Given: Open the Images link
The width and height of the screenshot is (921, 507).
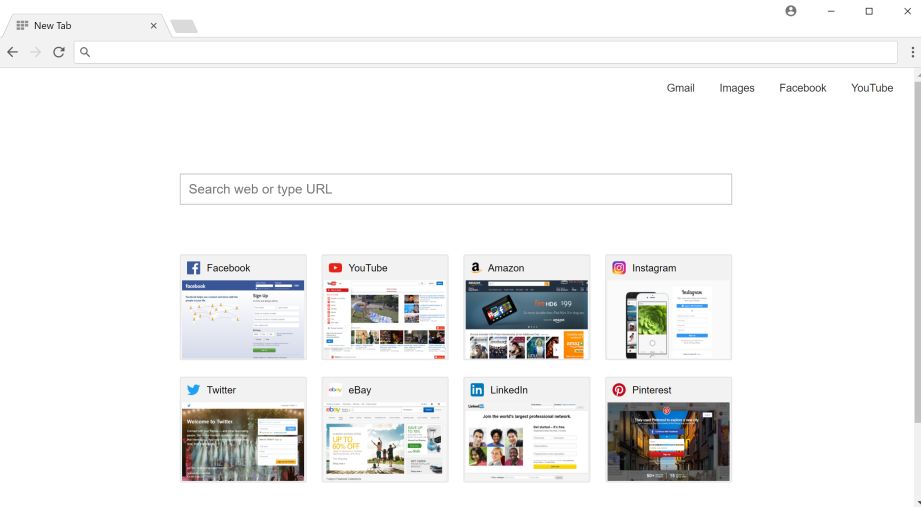Looking at the screenshot, I should click(737, 88).
